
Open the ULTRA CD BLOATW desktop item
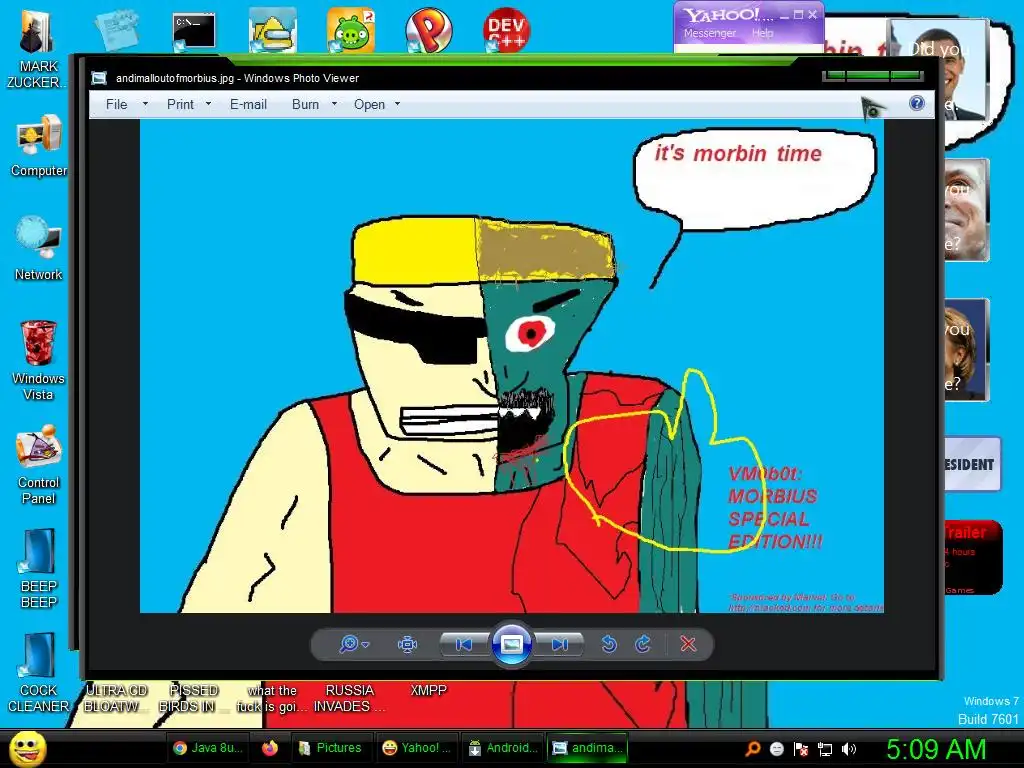click(x=116, y=698)
